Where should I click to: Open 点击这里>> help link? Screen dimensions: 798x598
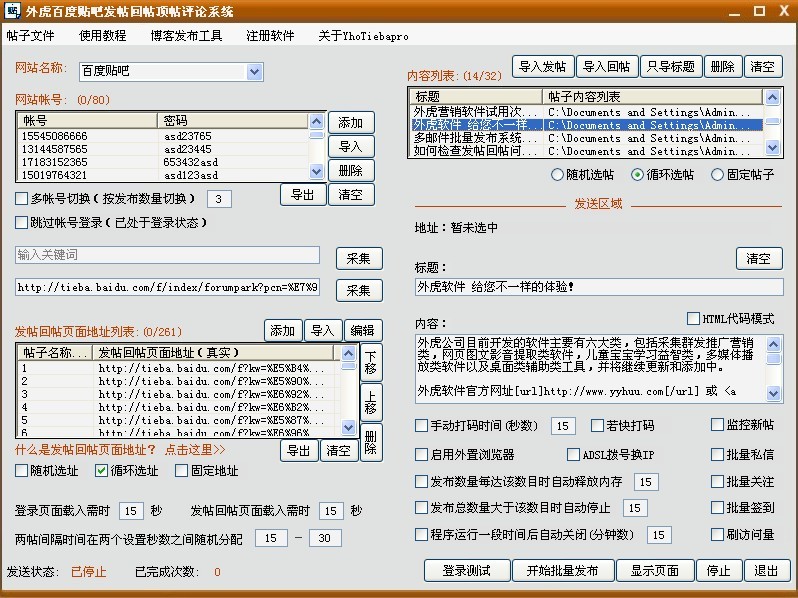pyautogui.click(x=195, y=450)
